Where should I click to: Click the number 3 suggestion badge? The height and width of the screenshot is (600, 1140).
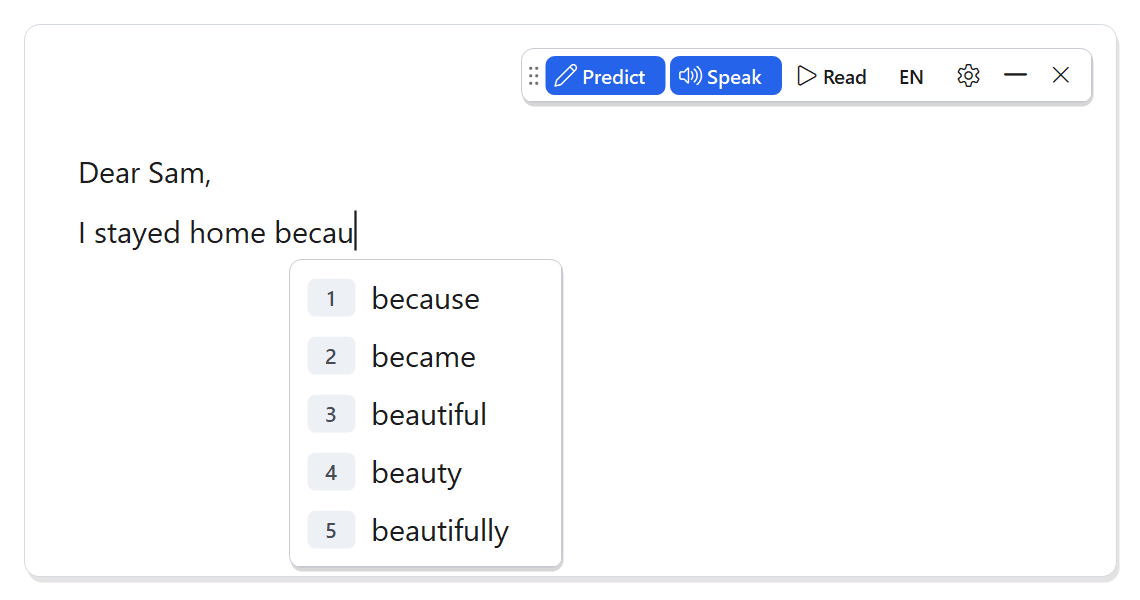coord(331,414)
